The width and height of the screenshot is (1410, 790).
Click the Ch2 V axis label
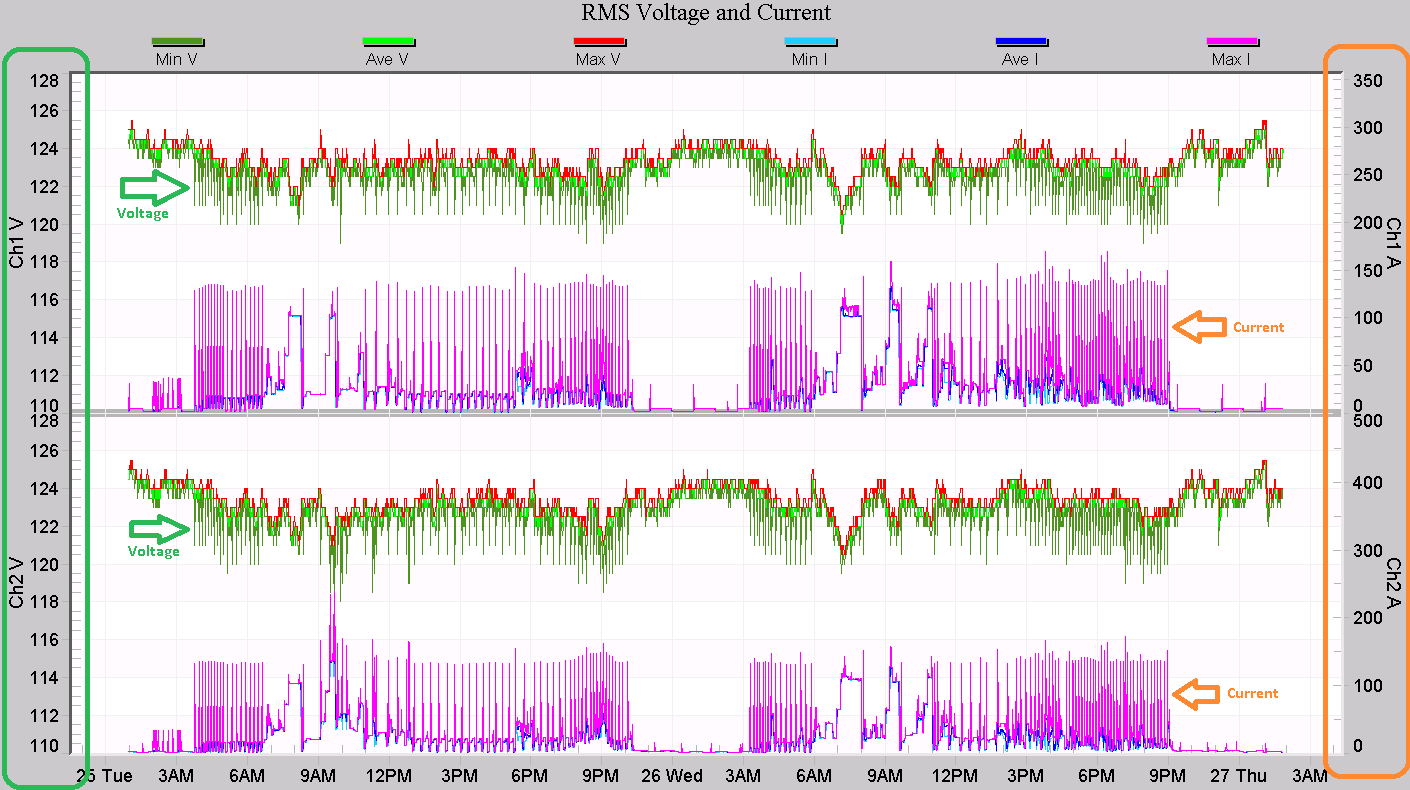tap(17, 582)
